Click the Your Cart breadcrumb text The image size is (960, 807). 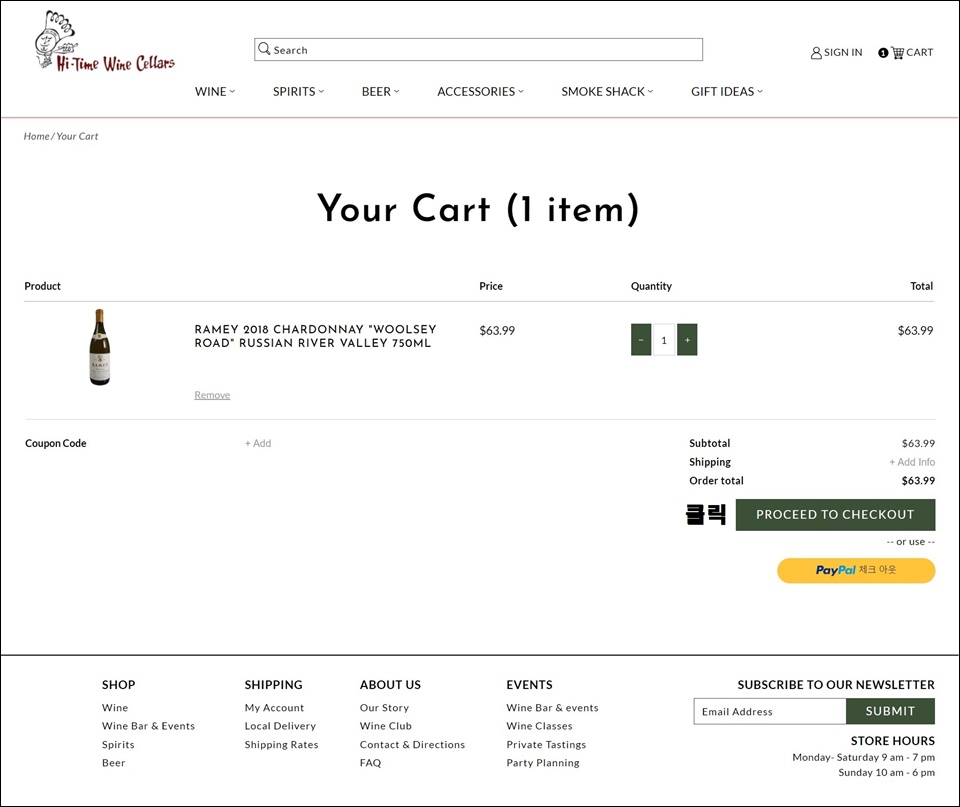tap(77, 136)
